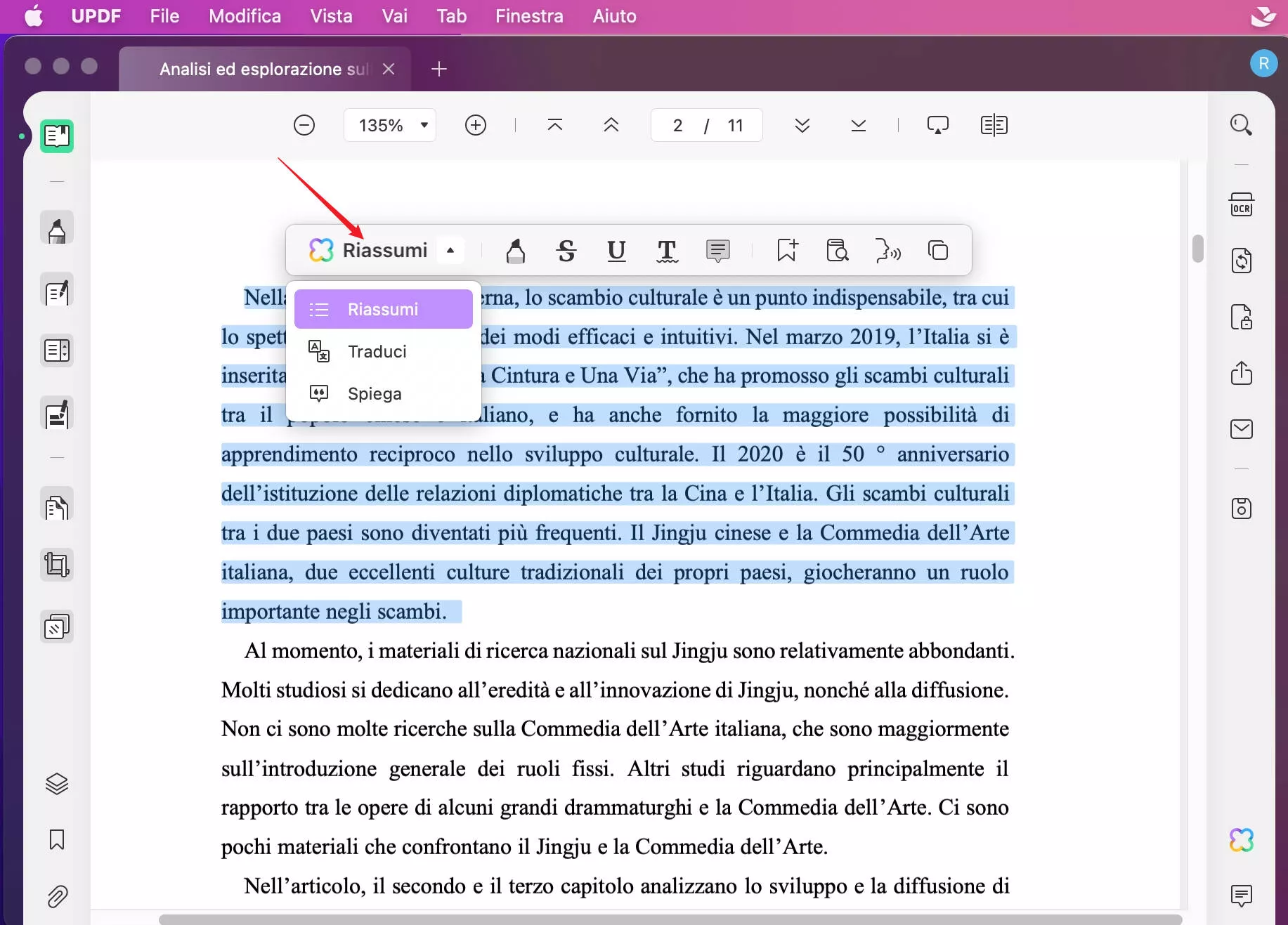Open the Convert PDF tool
This screenshot has width=1288, height=925.
pyautogui.click(x=1241, y=261)
